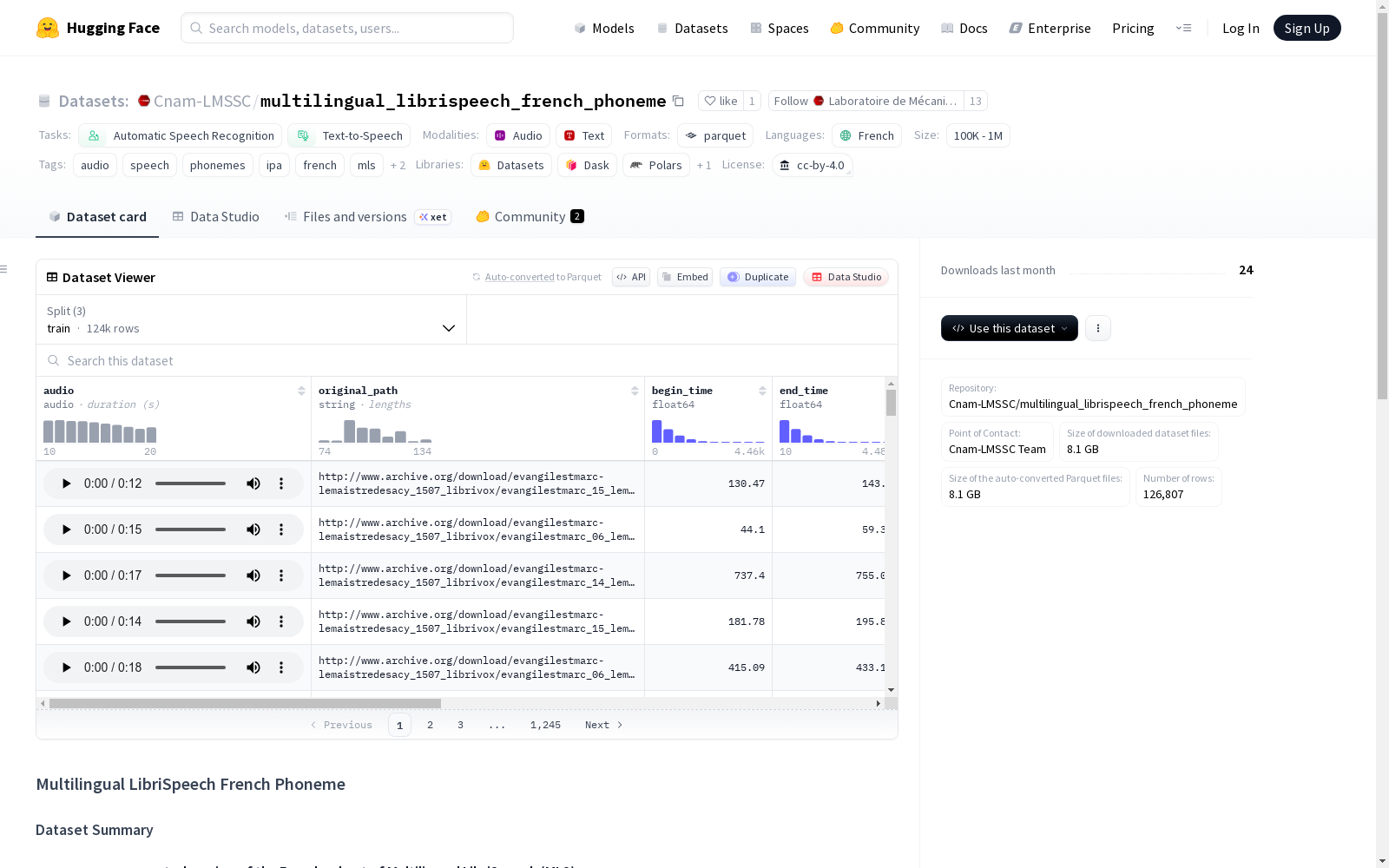Viewport: 1389px width, 868px height.
Task: Click the Duplicate button
Action: pyautogui.click(x=758, y=277)
